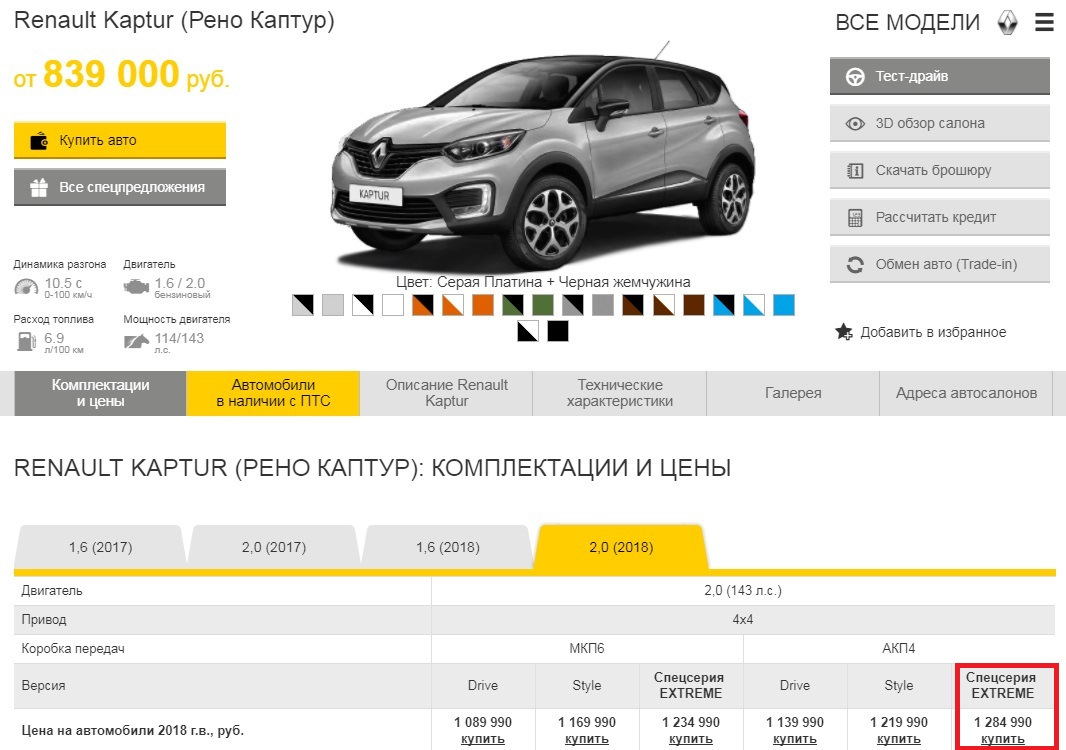Click the wallet icon on Купить авто
1066x750 pixels.
[40, 141]
